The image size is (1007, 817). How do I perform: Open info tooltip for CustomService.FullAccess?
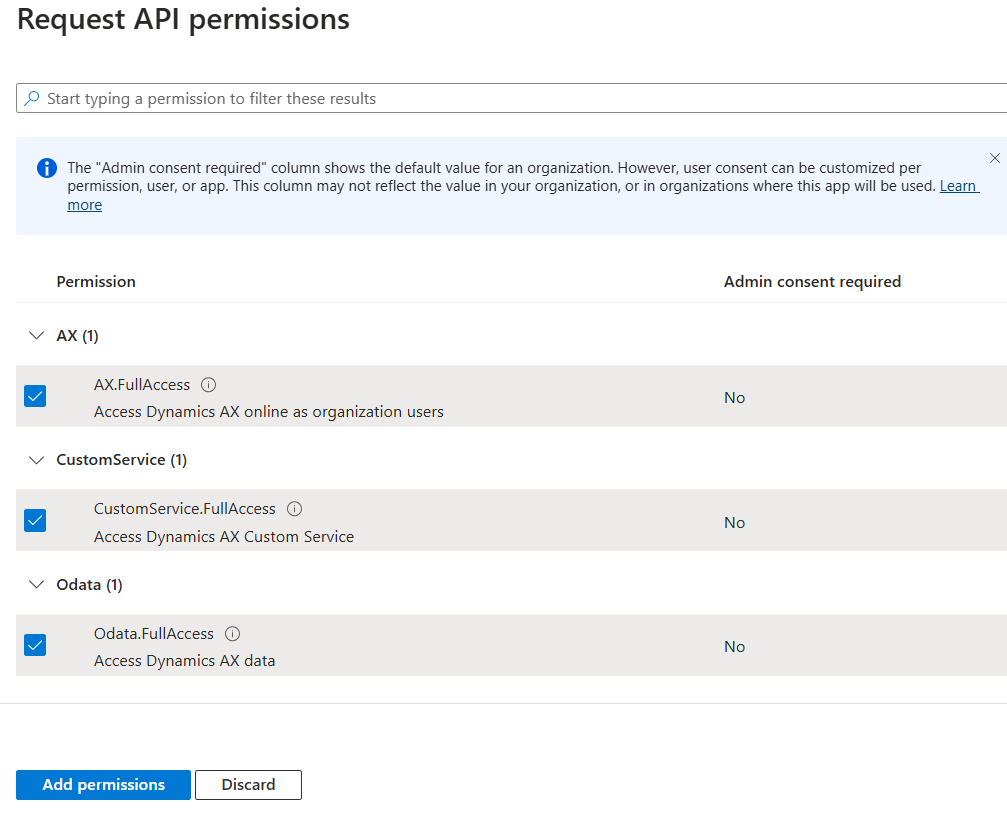(x=294, y=509)
